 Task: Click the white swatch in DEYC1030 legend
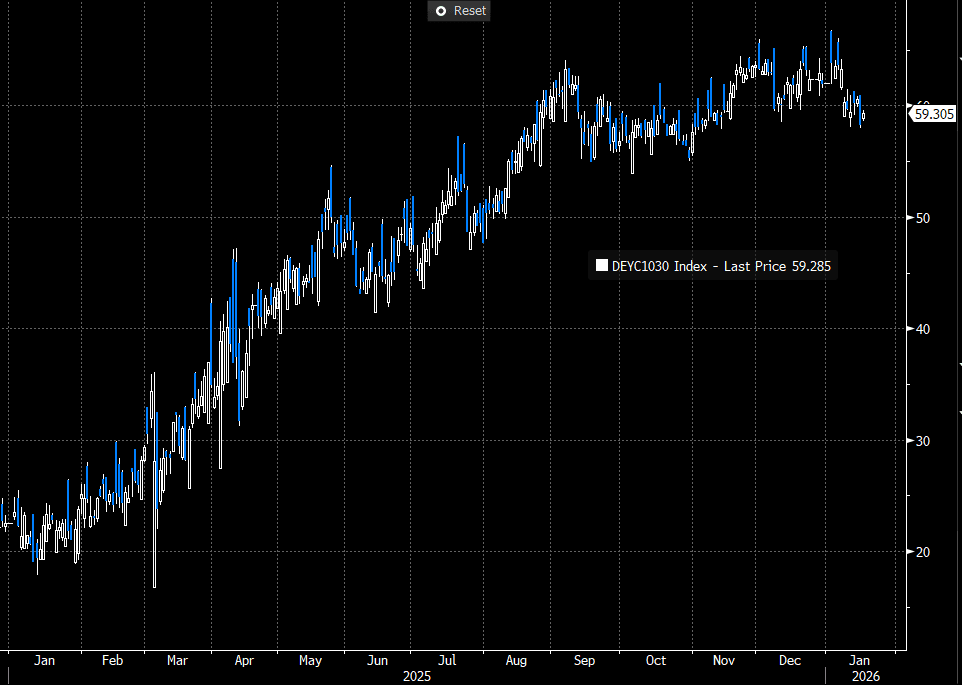[x=601, y=266]
